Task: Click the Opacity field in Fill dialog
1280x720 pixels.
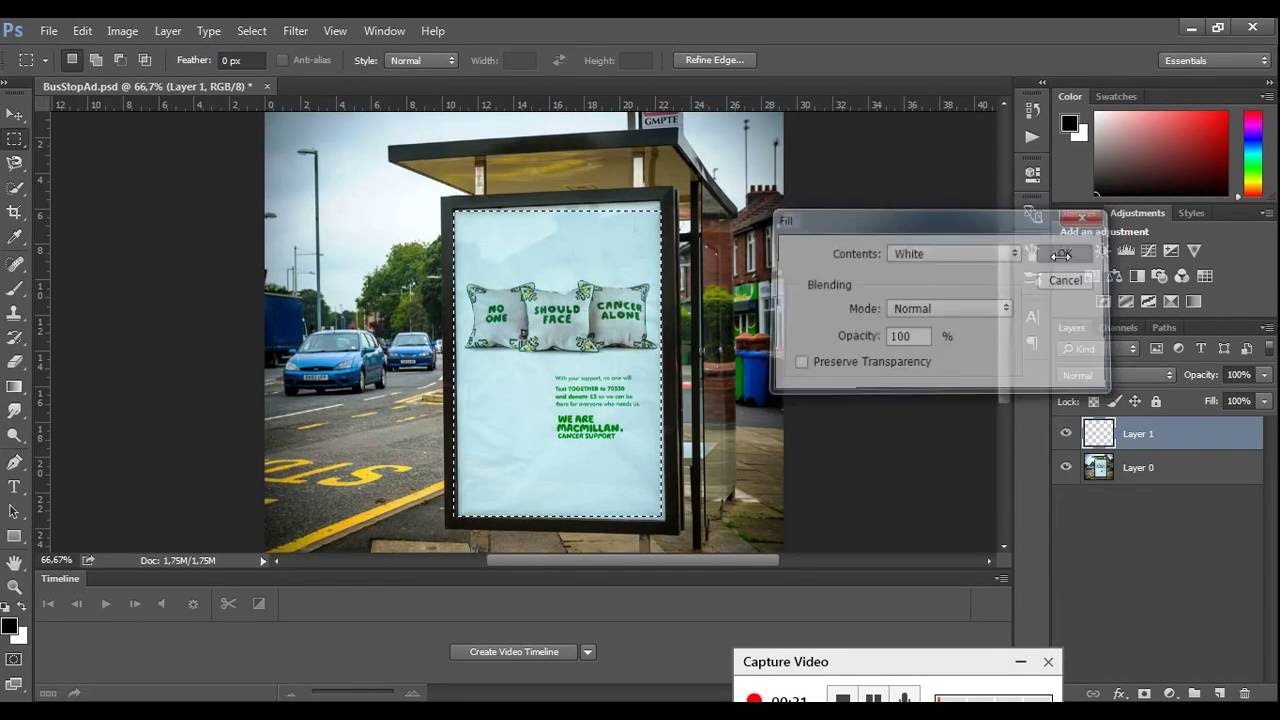Action: click(909, 337)
